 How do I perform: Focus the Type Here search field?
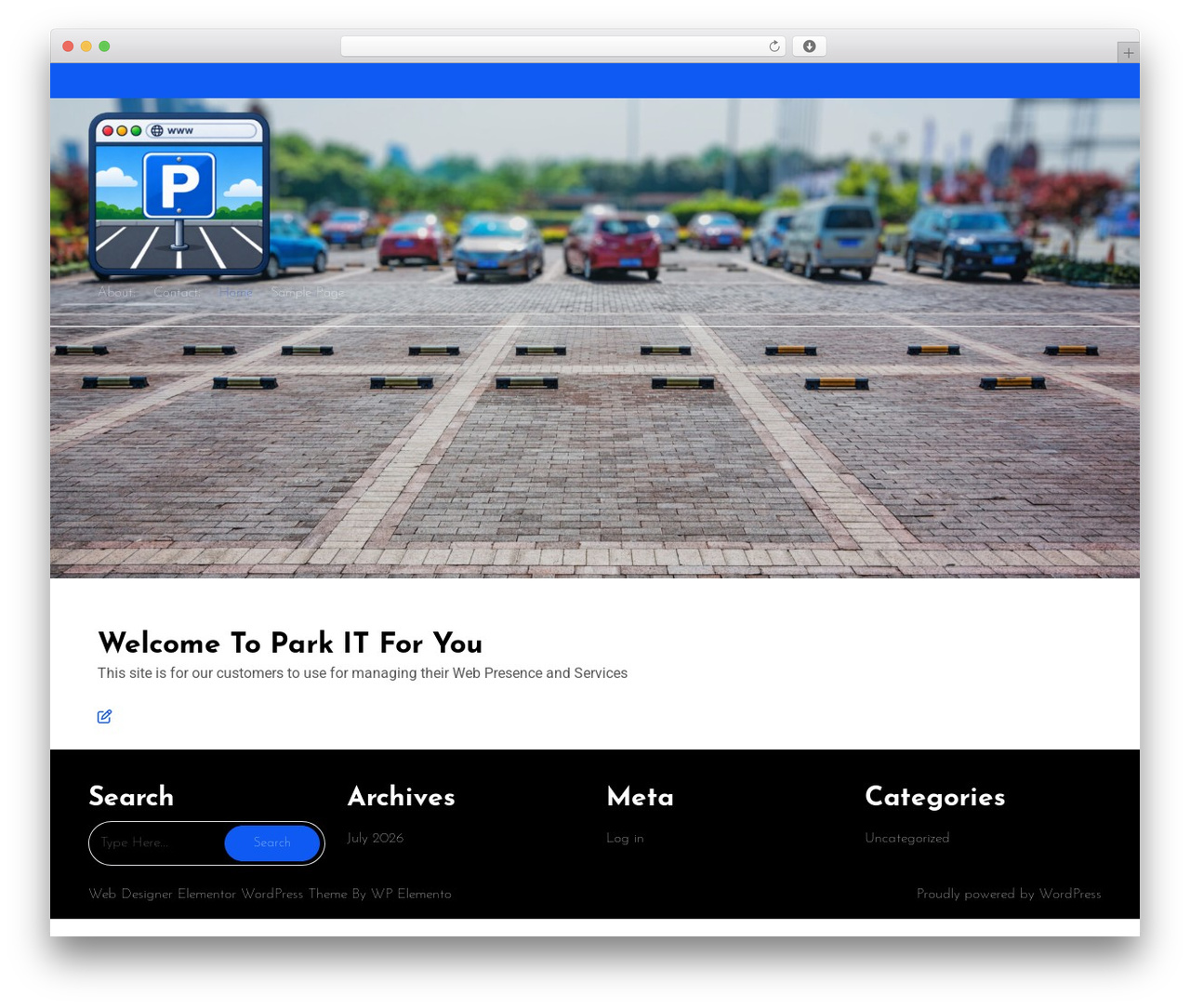pos(158,842)
